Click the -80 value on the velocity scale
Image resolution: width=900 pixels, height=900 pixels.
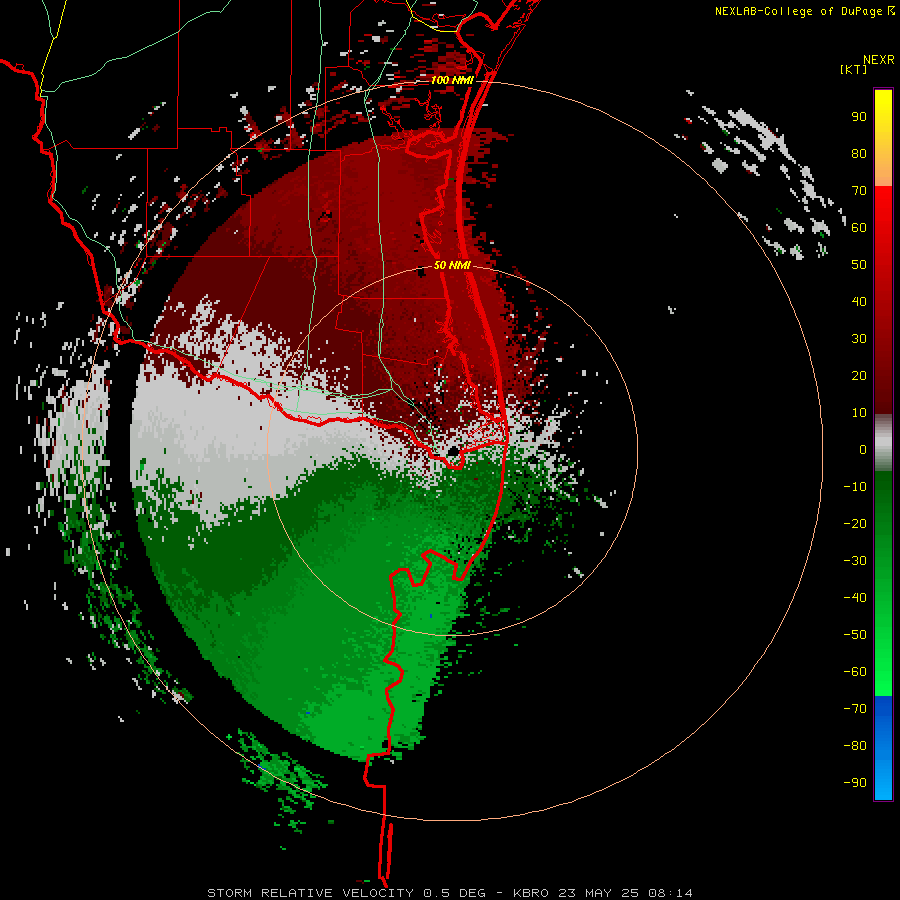[855, 746]
